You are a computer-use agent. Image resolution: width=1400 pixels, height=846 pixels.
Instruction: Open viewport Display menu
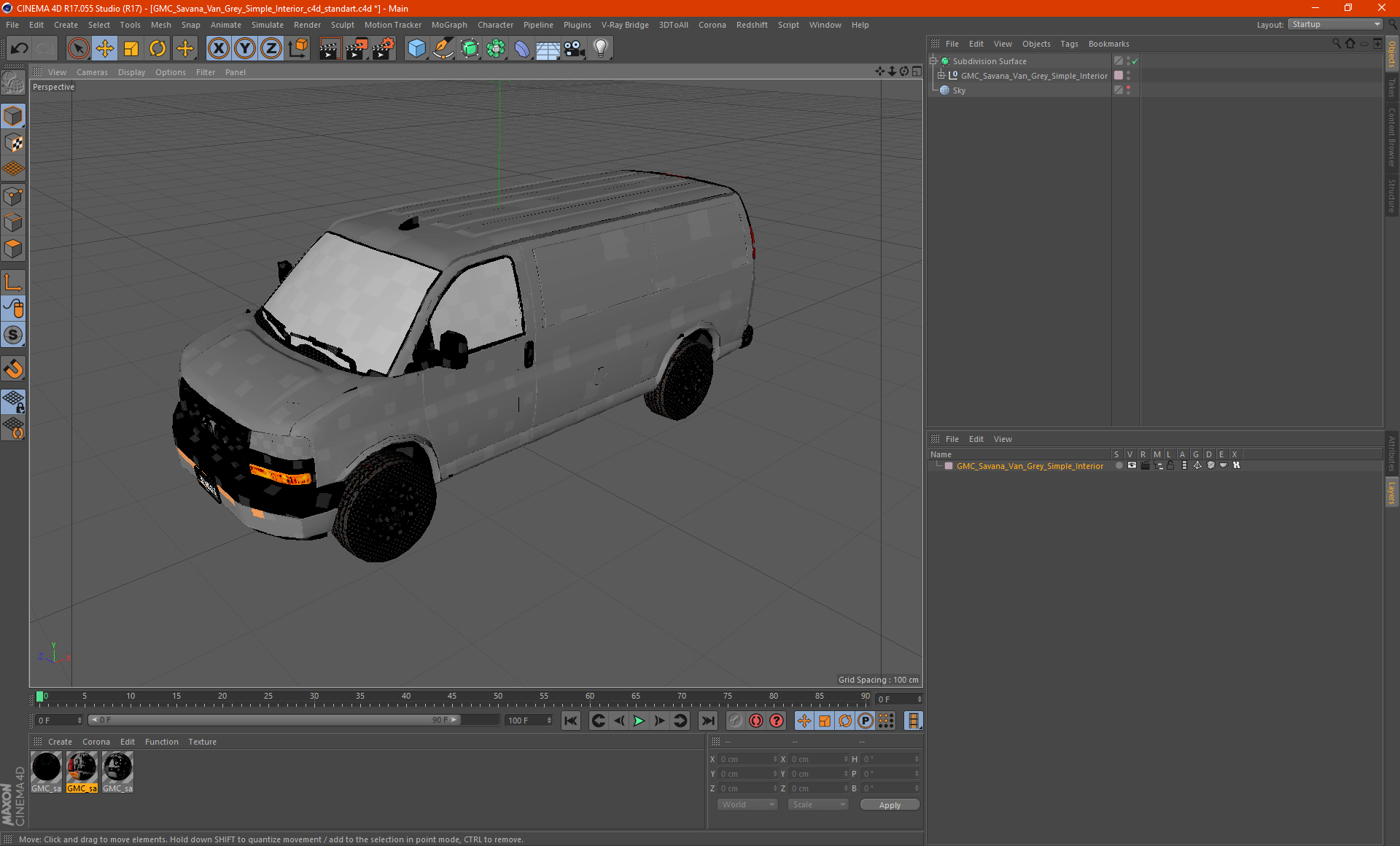pyautogui.click(x=131, y=72)
